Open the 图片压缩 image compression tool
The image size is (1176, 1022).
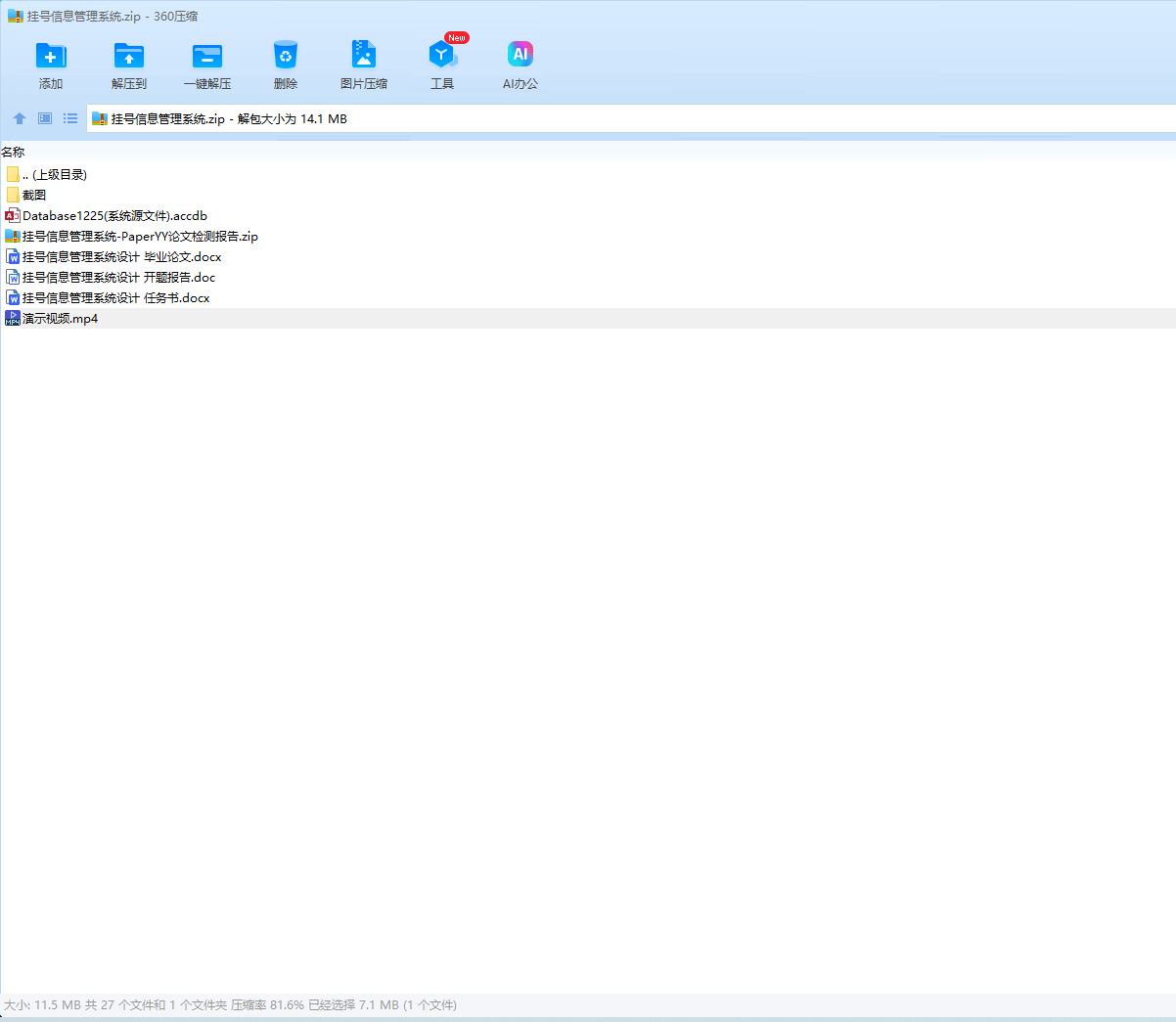[x=364, y=56]
